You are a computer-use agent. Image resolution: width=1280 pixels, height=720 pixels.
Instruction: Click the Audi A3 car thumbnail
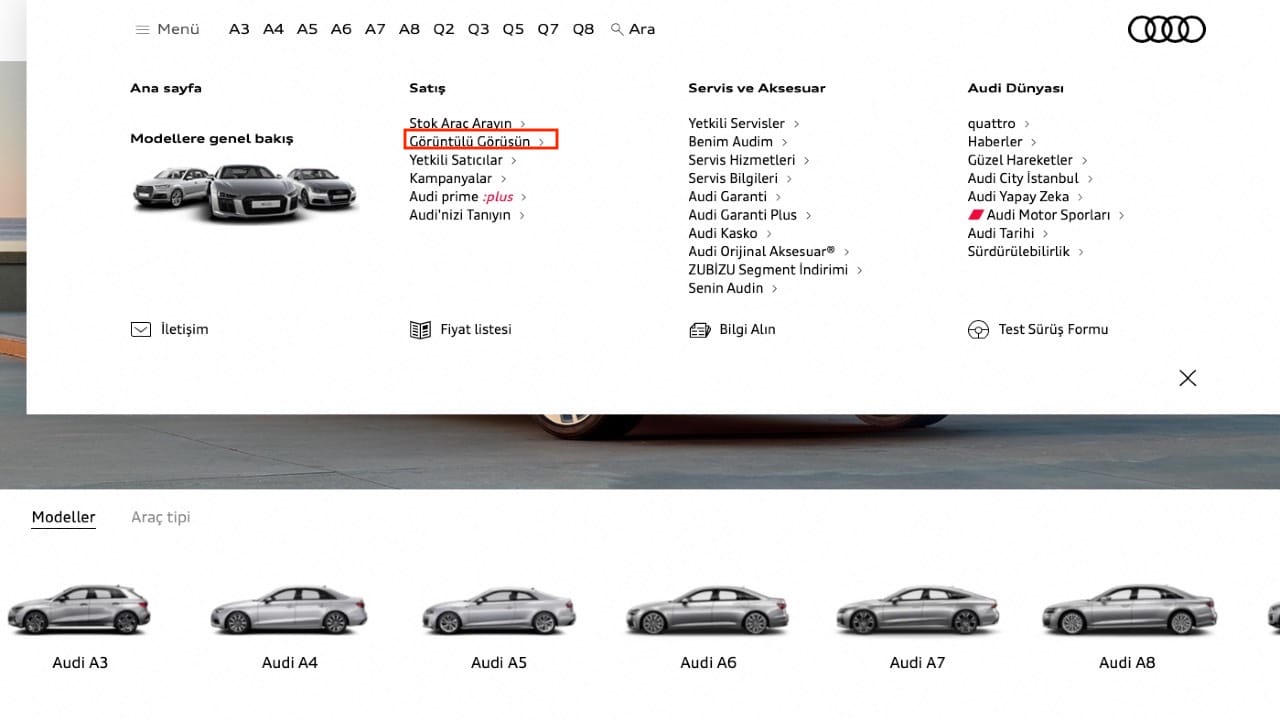79,609
